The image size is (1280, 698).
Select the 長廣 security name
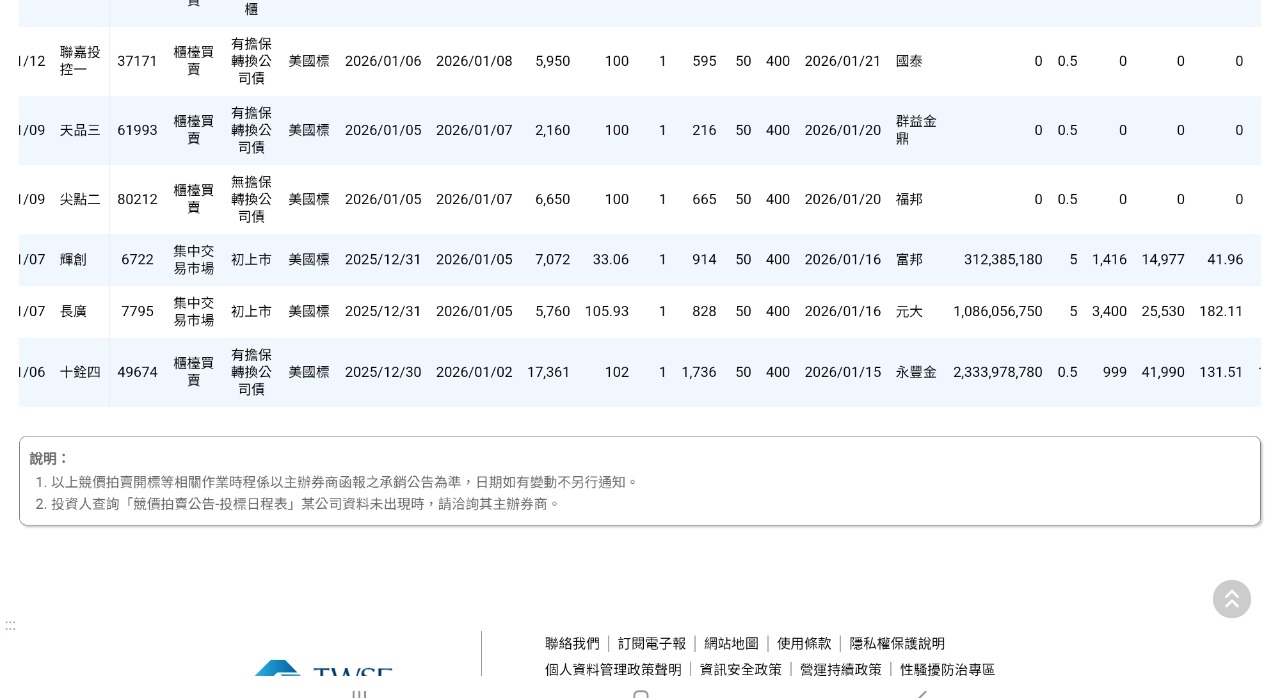click(73, 311)
